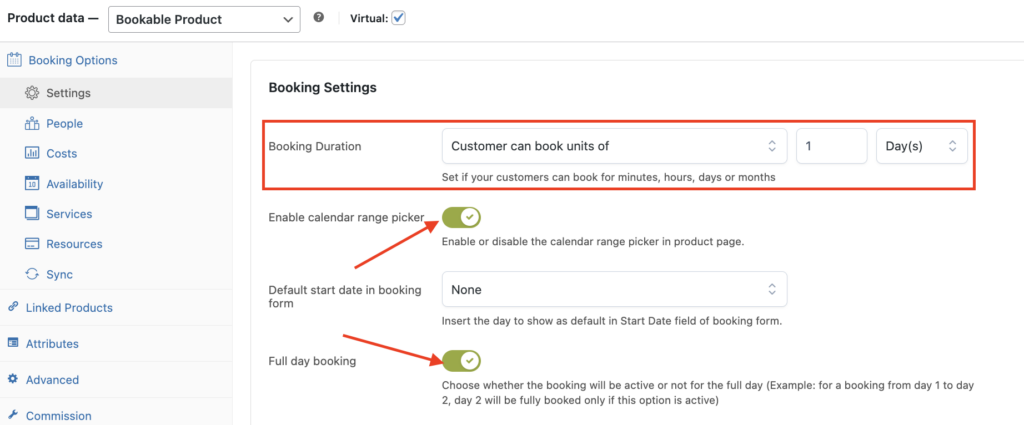Click the help question mark icon
Screen dimensions: 1024x425
[319, 18]
